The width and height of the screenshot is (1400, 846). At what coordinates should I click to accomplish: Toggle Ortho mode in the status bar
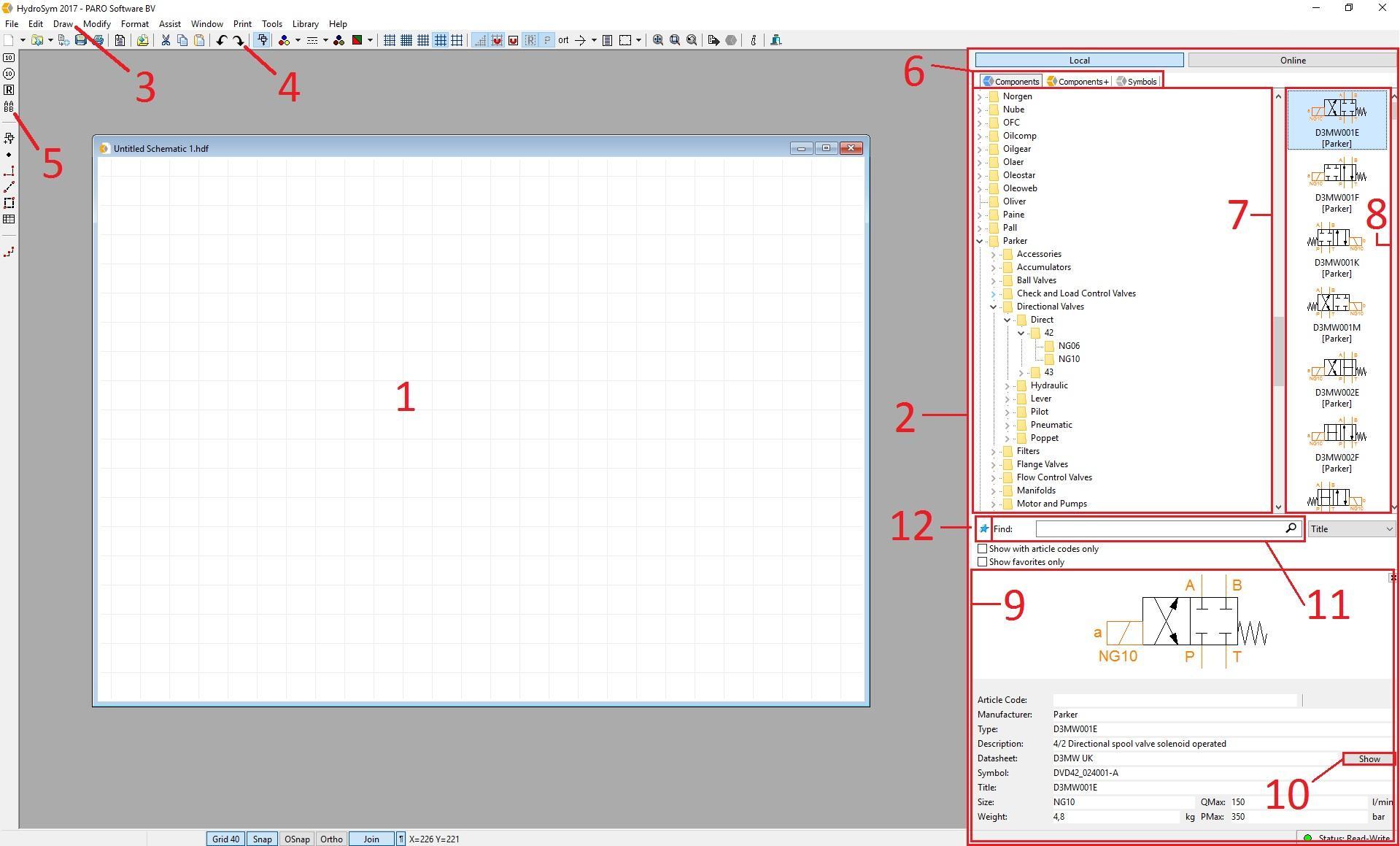[331, 839]
